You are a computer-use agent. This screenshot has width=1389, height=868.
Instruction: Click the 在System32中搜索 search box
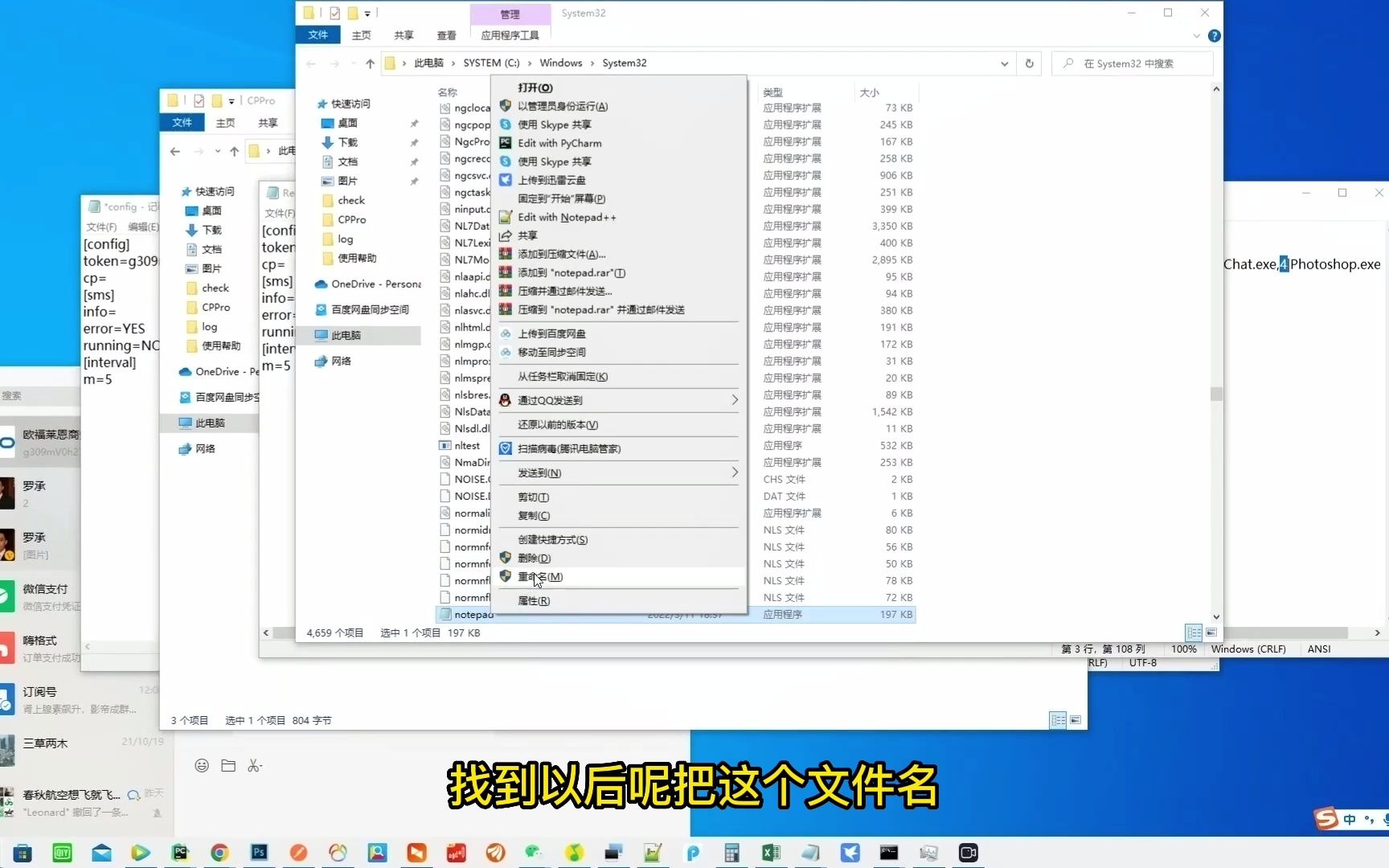click(1133, 63)
